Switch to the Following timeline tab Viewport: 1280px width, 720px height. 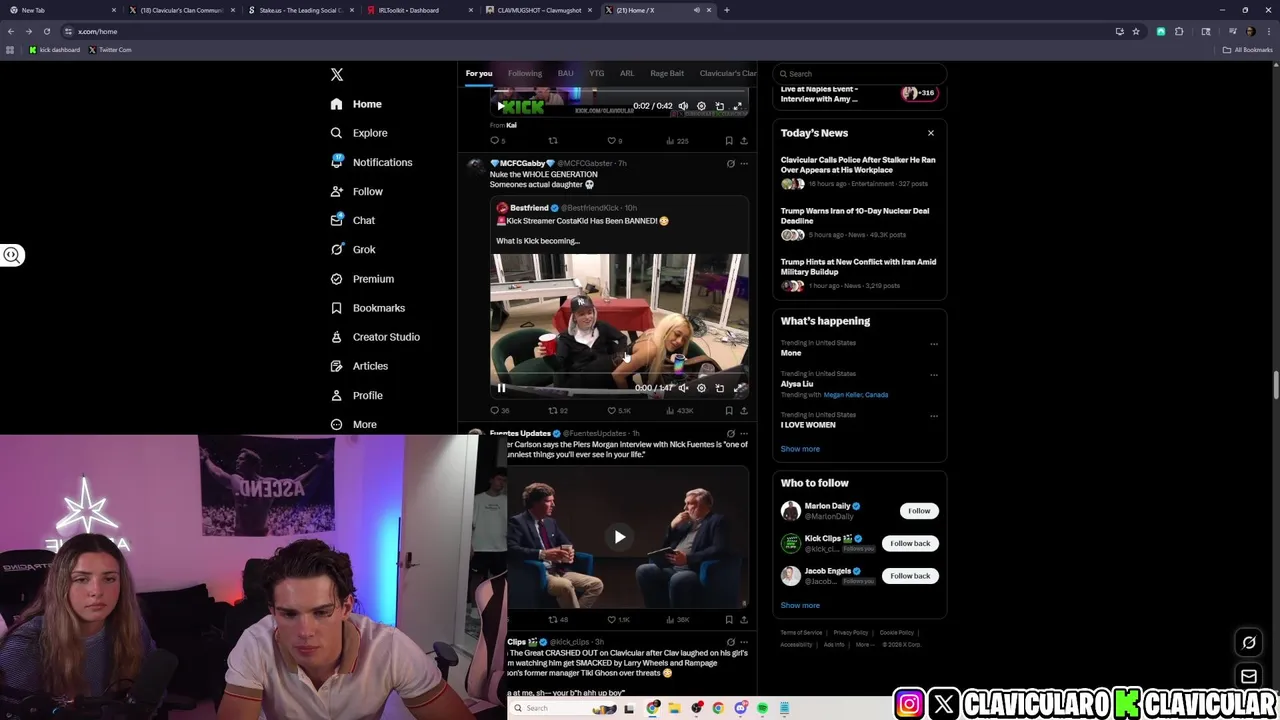coord(524,73)
